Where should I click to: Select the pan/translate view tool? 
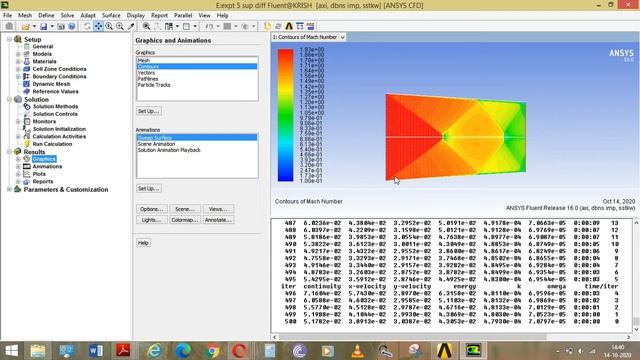pos(98,27)
